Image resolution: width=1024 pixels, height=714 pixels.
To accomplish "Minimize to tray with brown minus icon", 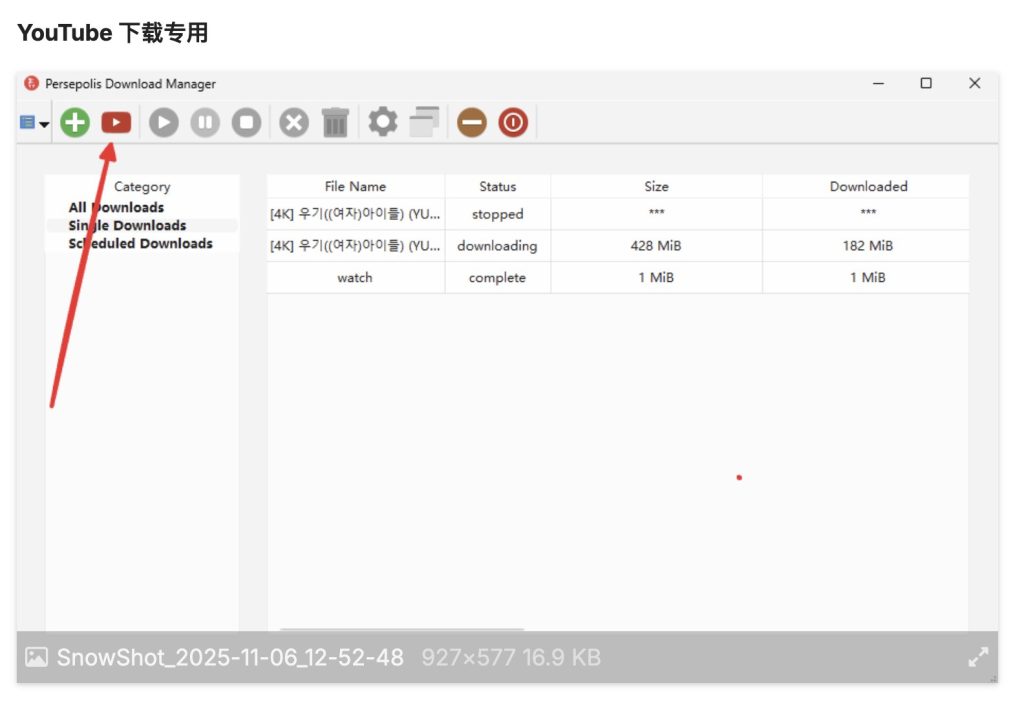I will 471,123.
